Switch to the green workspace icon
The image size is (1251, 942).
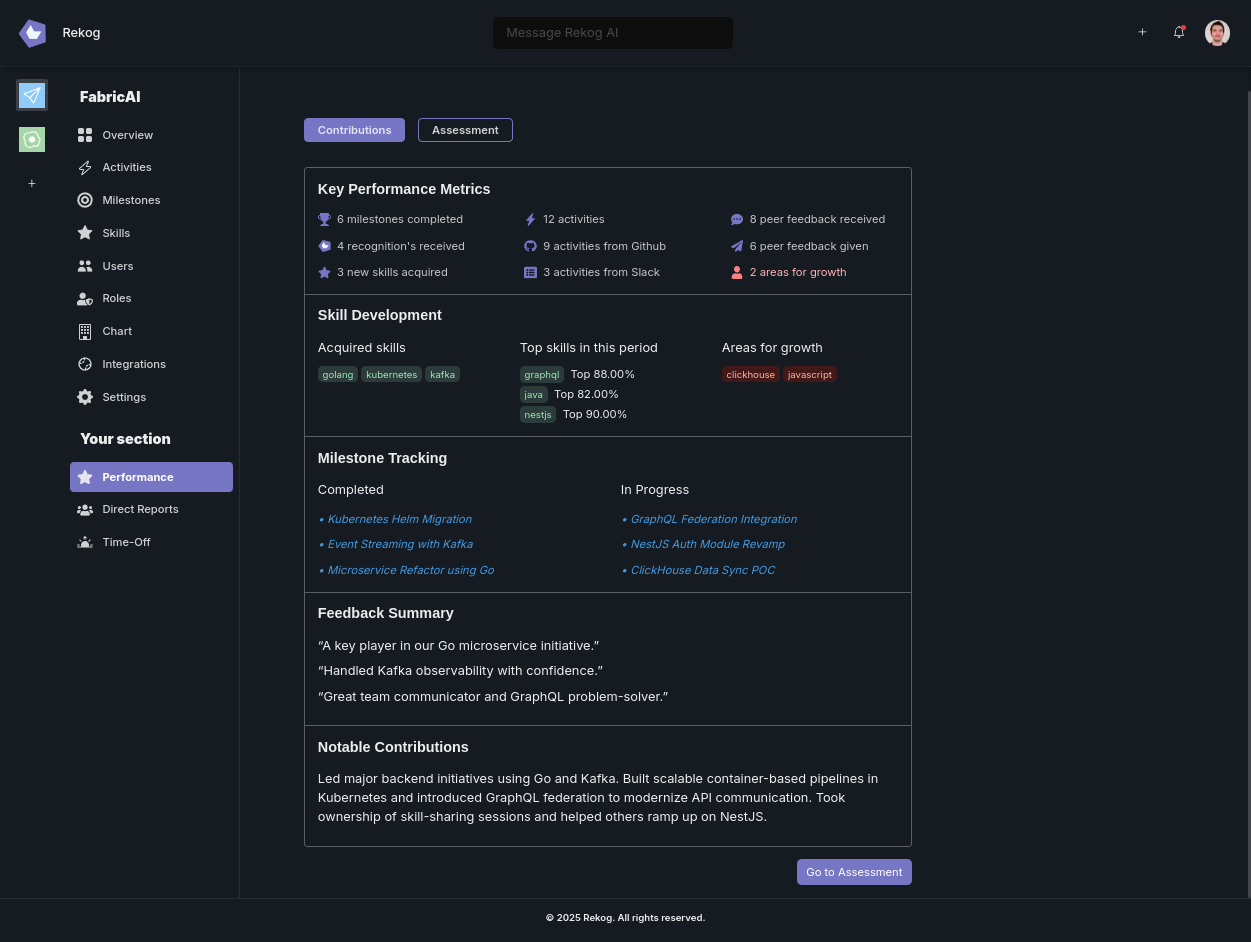tap(32, 139)
